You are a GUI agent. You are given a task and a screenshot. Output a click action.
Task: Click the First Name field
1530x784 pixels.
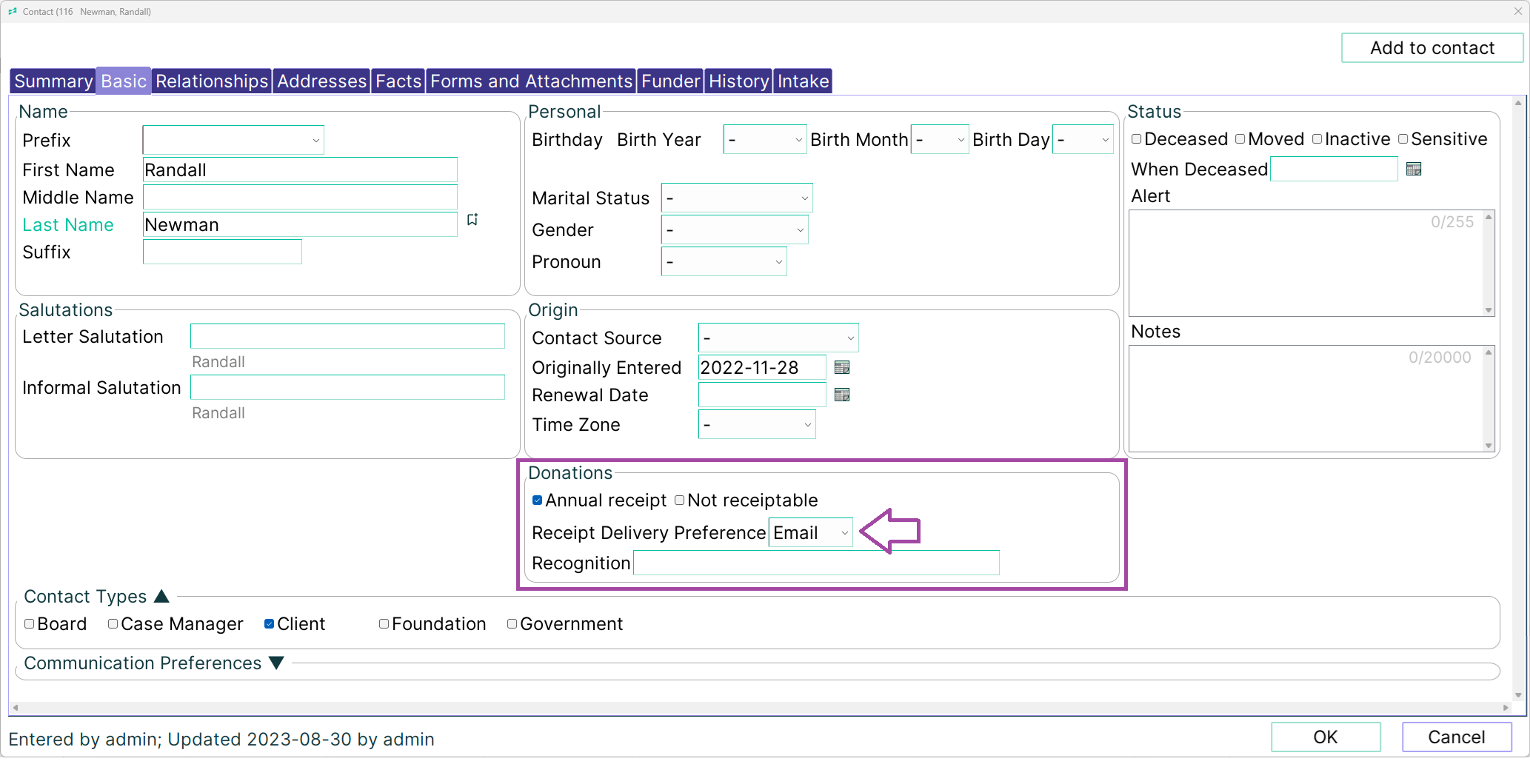coord(300,170)
